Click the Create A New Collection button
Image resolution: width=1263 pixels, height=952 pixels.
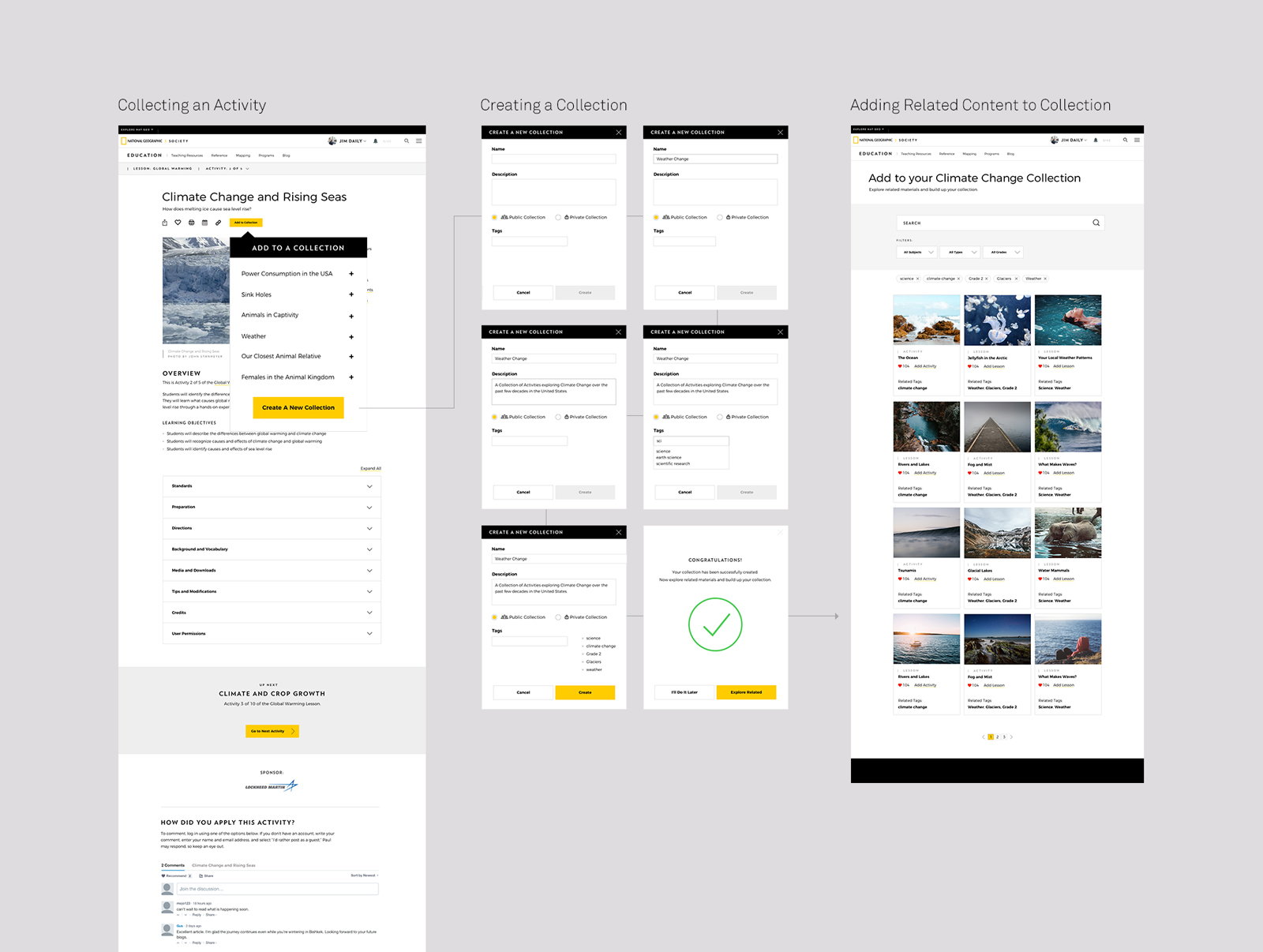tap(298, 407)
